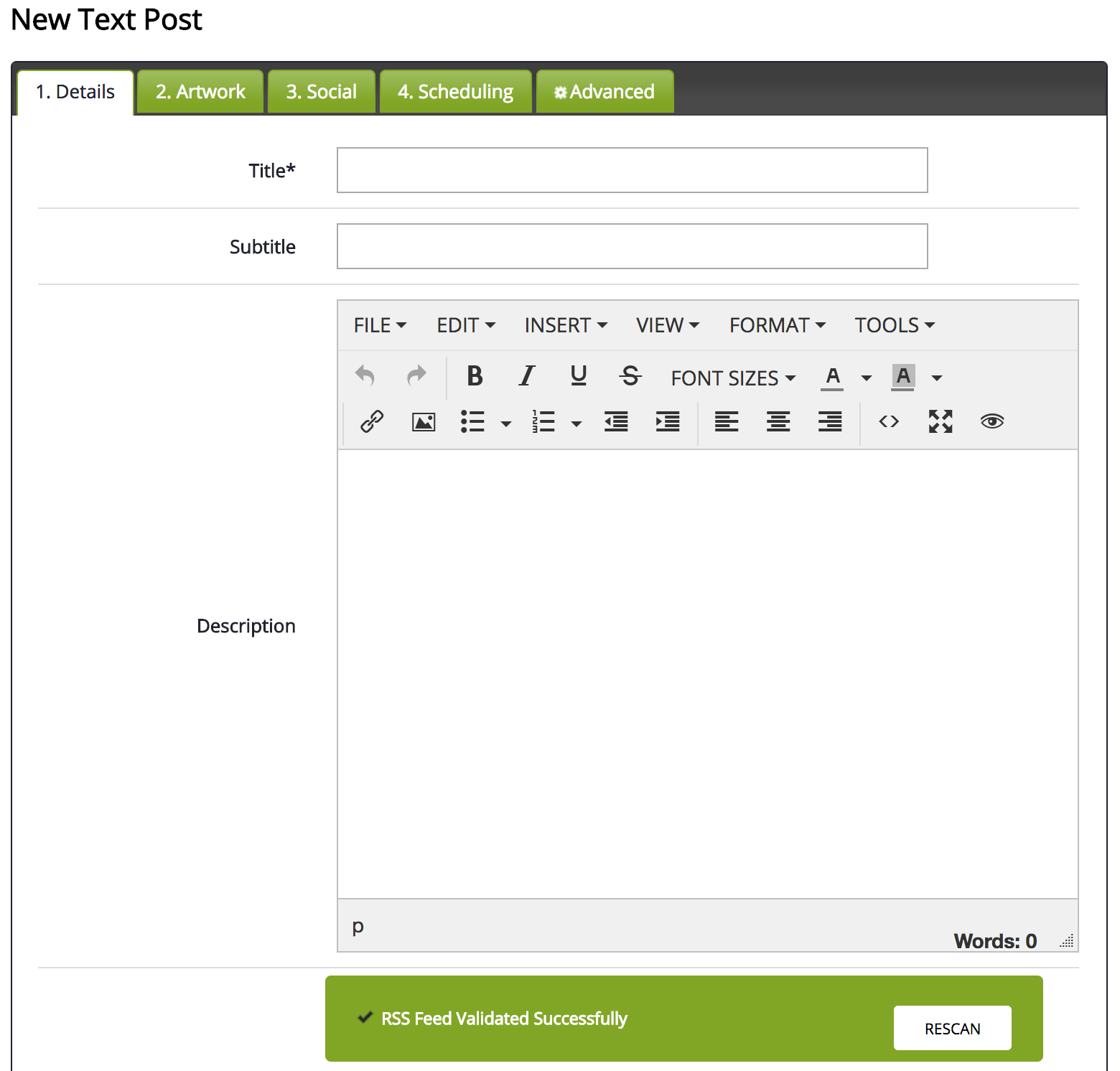Image resolution: width=1120 pixels, height=1071 pixels.
Task: Click the RESCAN button
Action: click(x=953, y=1028)
